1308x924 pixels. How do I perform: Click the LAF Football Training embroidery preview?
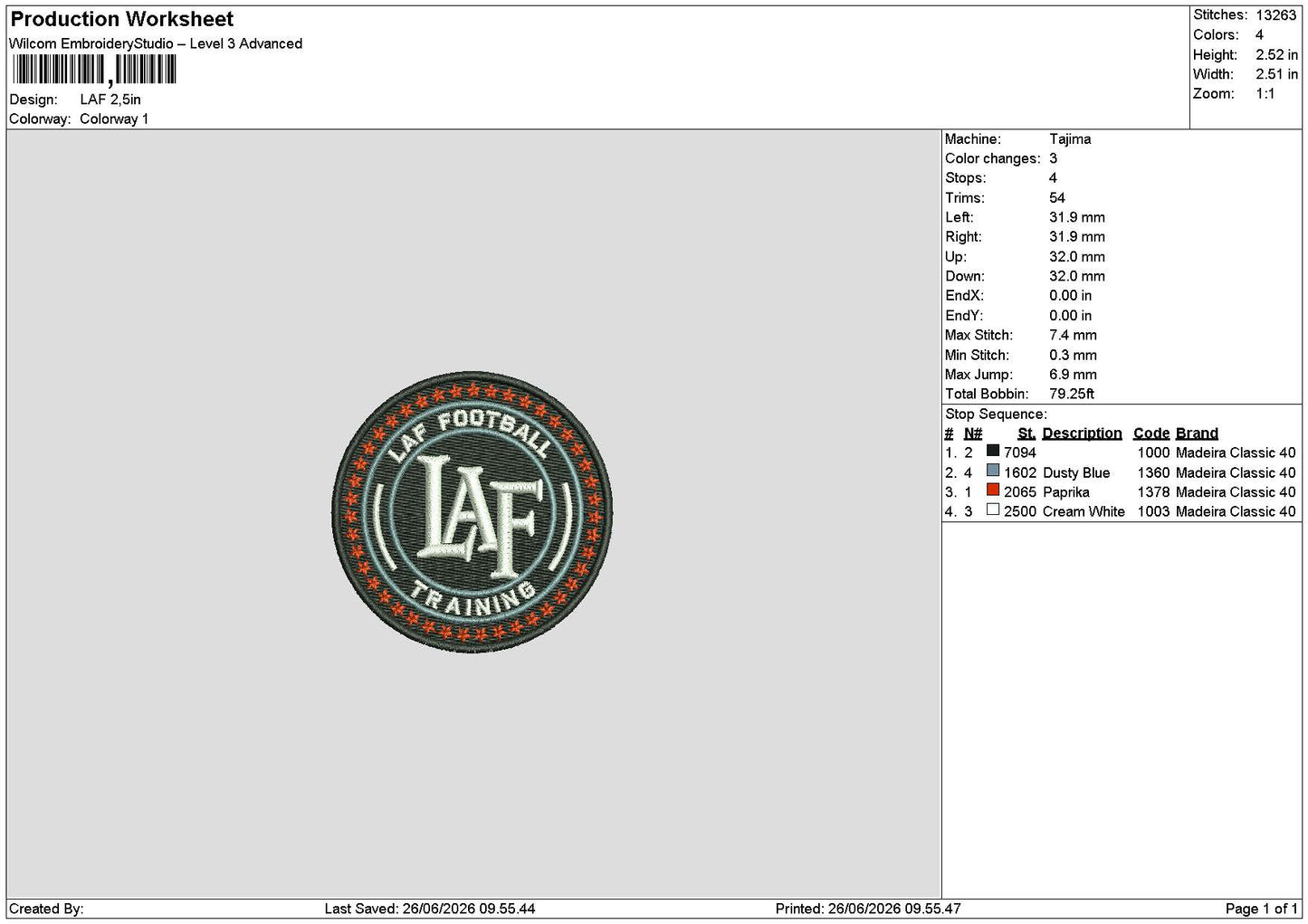coord(473,511)
